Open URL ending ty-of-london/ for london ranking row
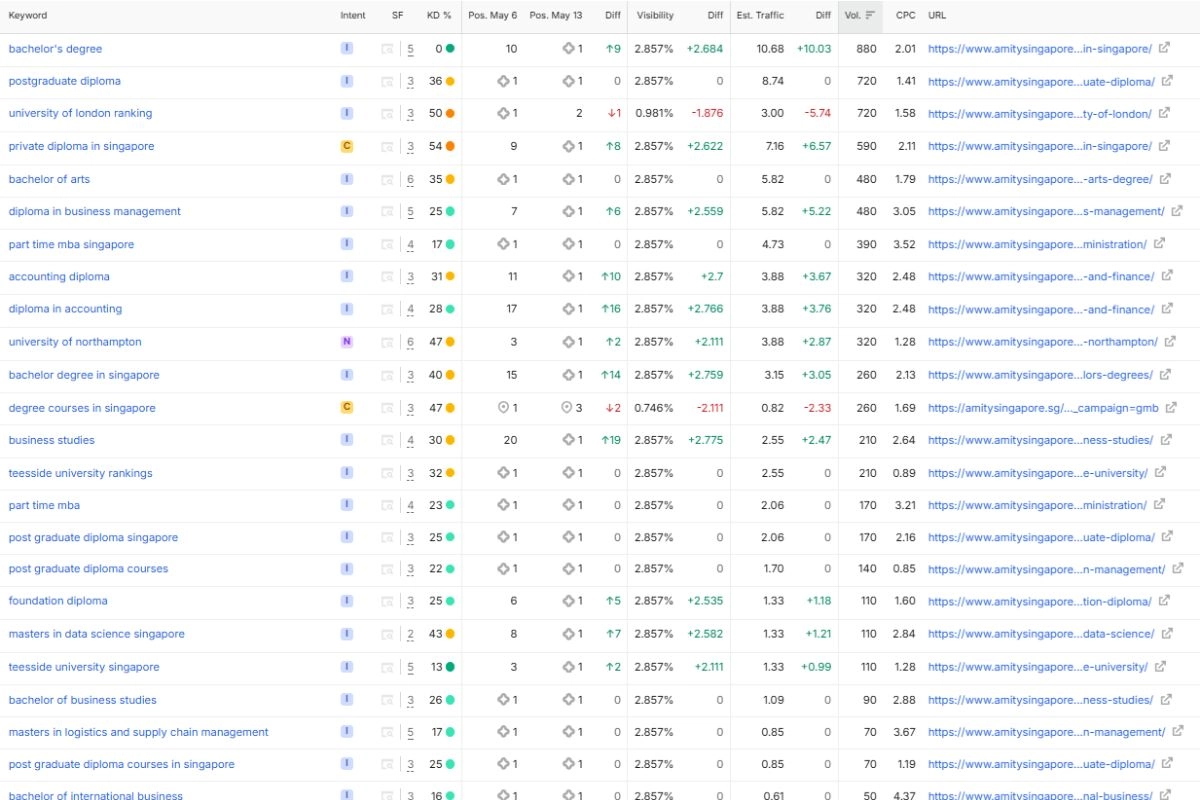Viewport: 1200px width, 800px height. point(1039,114)
